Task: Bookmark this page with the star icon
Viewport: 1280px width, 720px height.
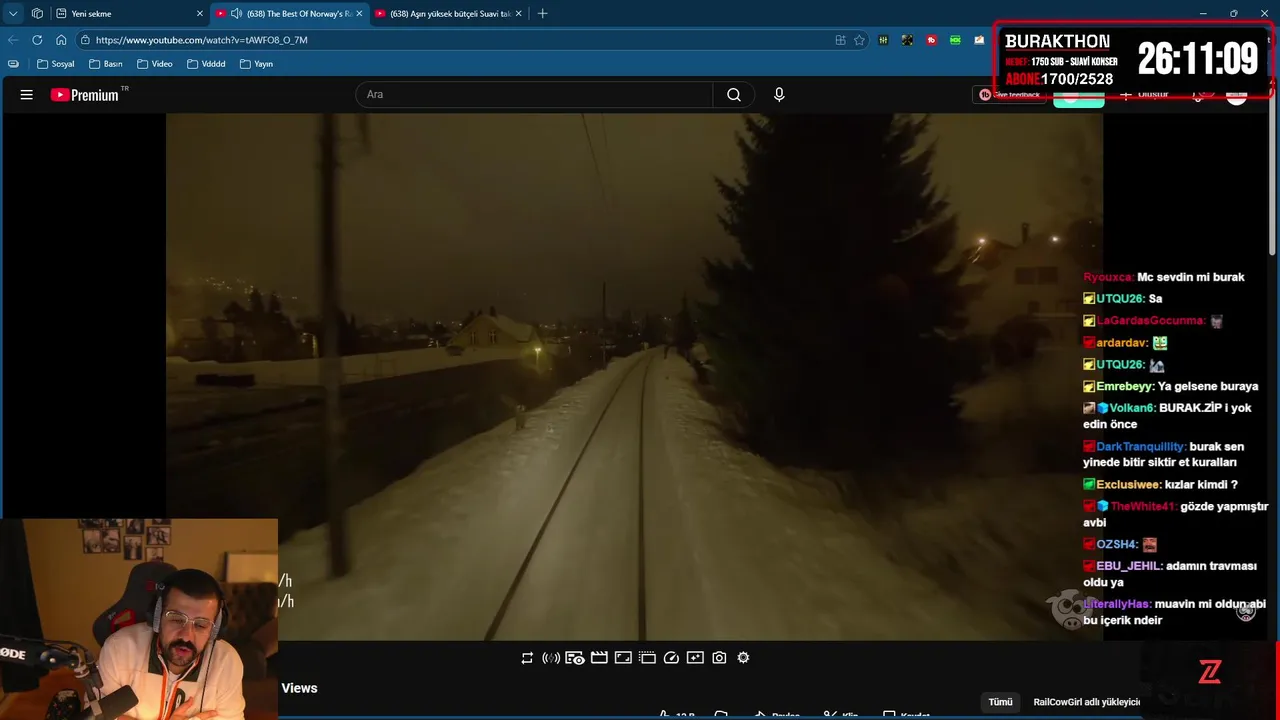Action: [x=859, y=40]
